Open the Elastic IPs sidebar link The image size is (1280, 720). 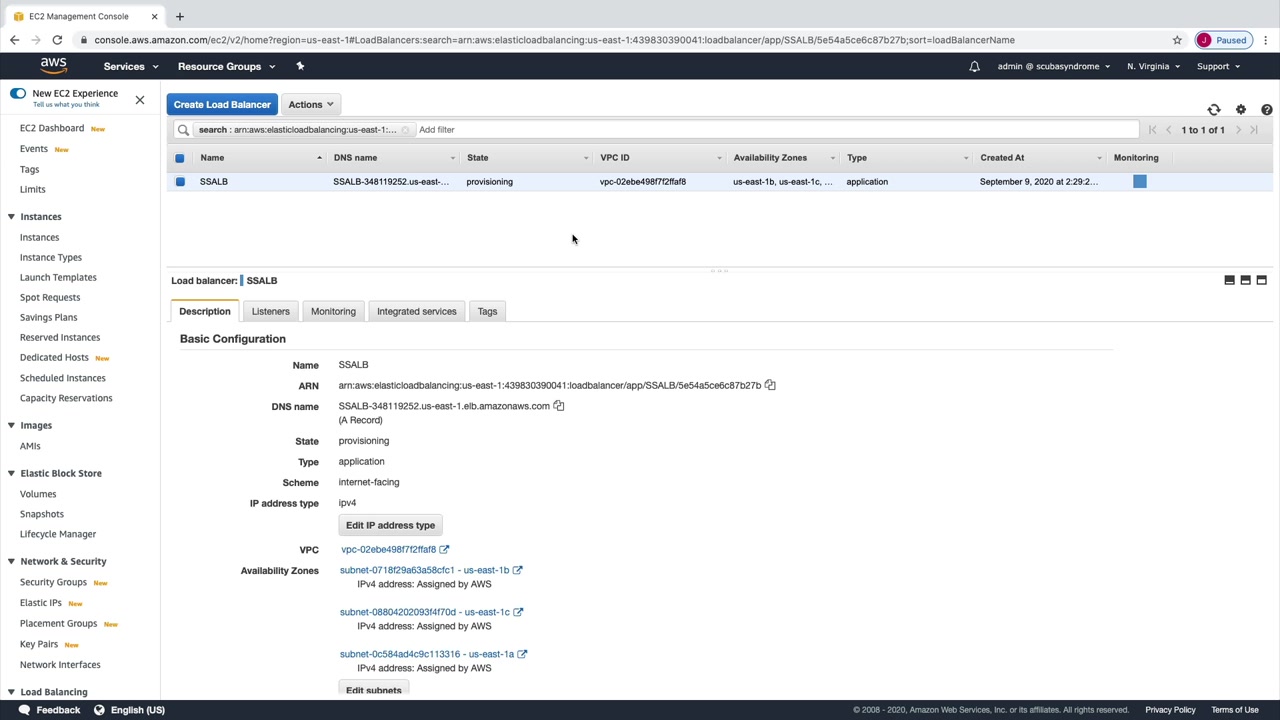click(x=41, y=603)
